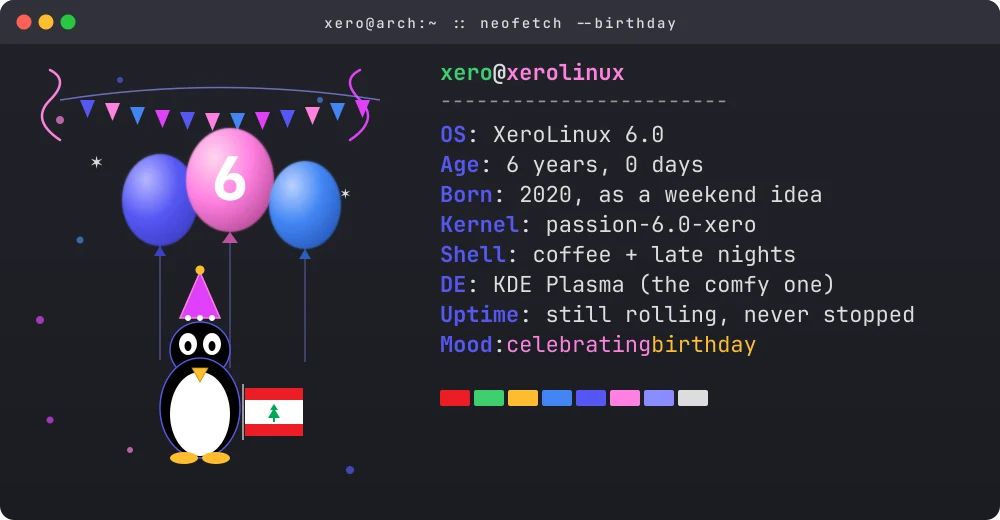Click the 'Uptime: still rolling, never stopped' line
The image size is (1000, 520).
677,315
